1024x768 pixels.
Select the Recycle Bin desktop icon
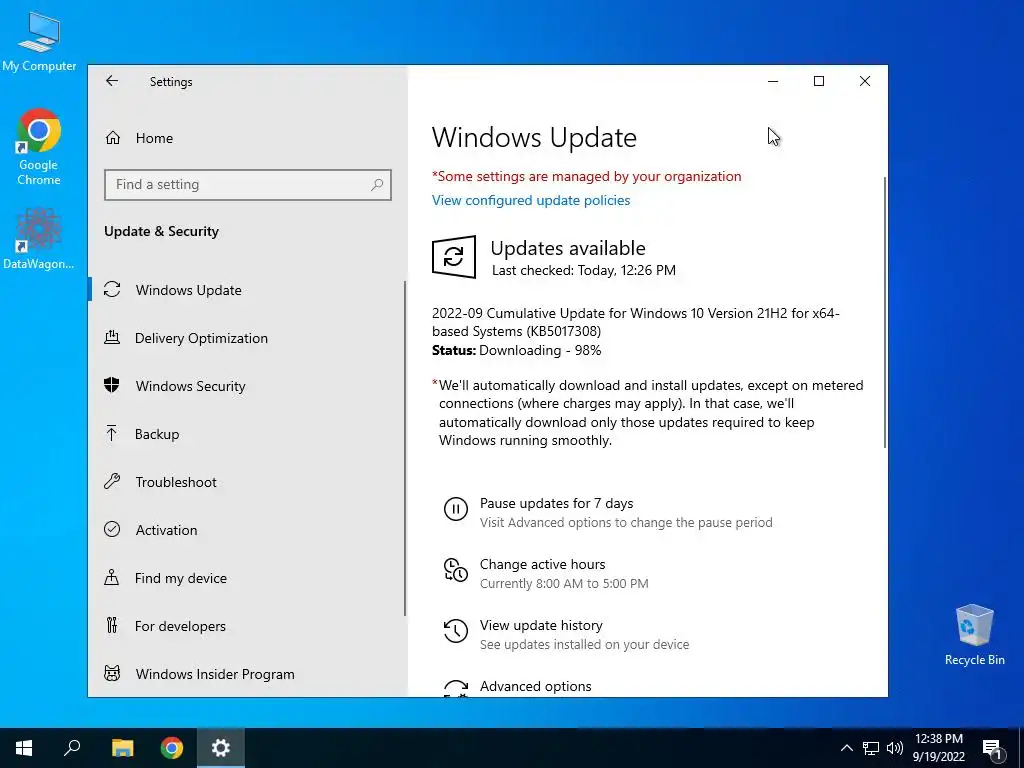974,635
